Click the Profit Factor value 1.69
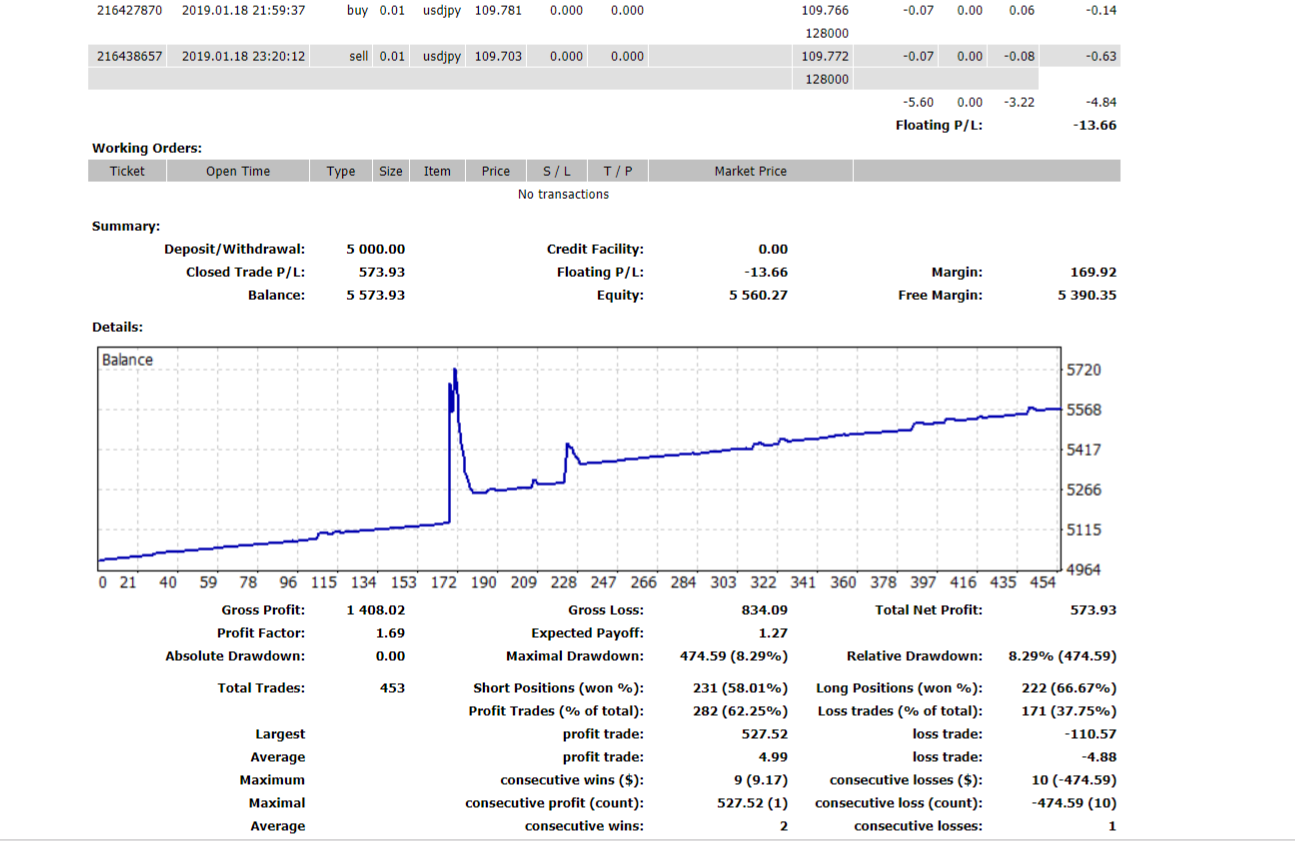1295x842 pixels. (390, 633)
